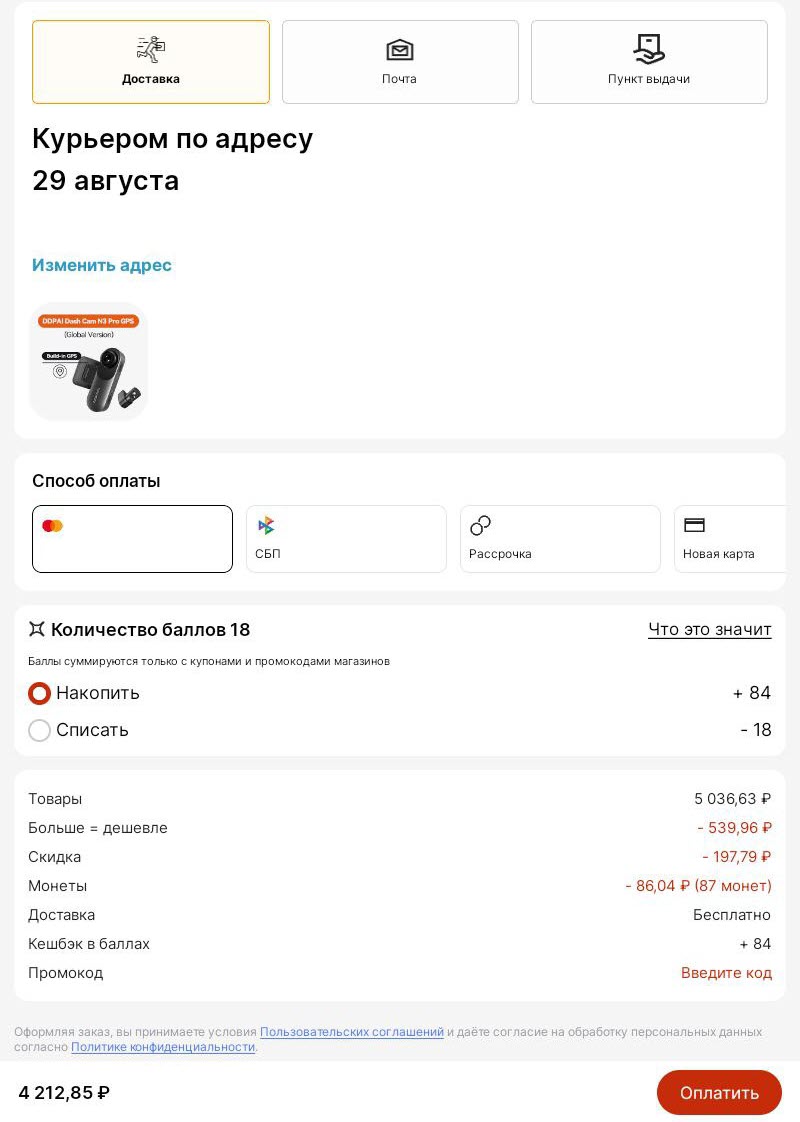
Task: Click the points icon beside Количество баллов
Action: [x=37, y=629]
